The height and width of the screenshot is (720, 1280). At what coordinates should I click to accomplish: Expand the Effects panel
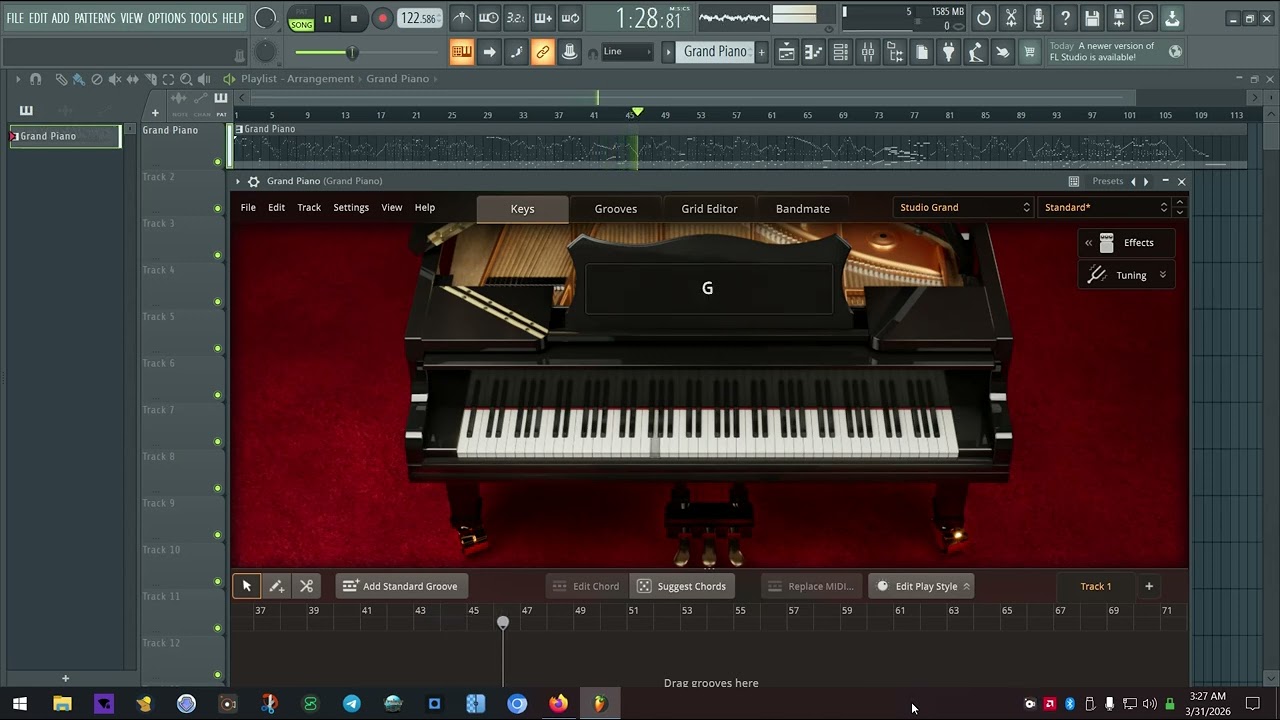tap(1127, 243)
